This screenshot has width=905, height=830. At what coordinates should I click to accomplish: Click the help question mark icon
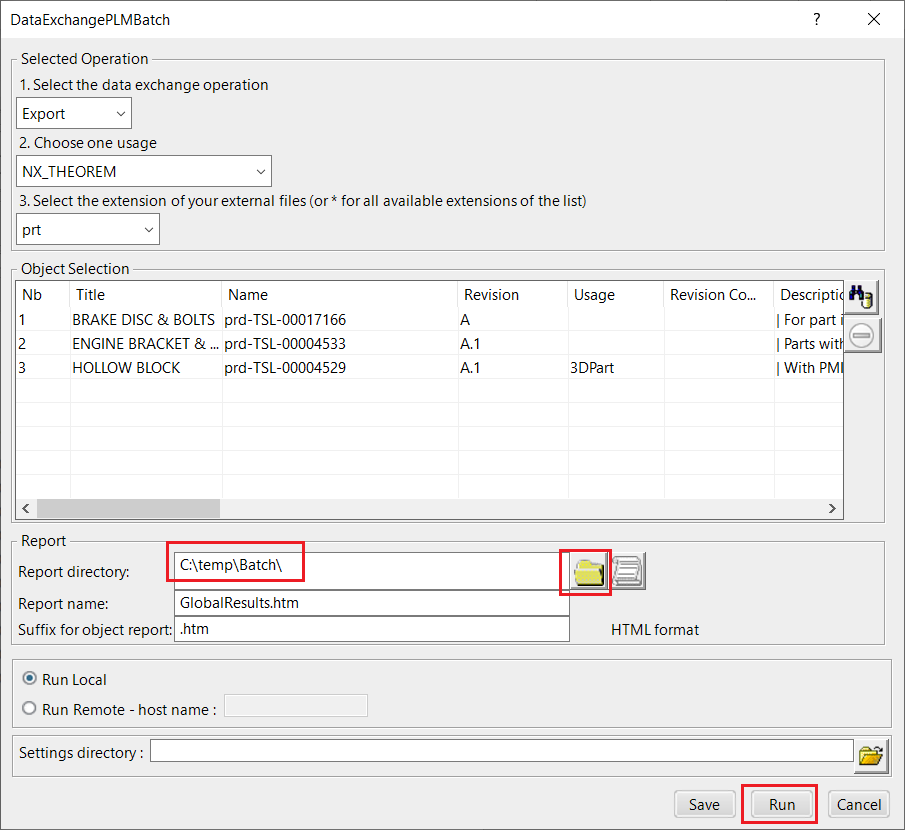817,20
